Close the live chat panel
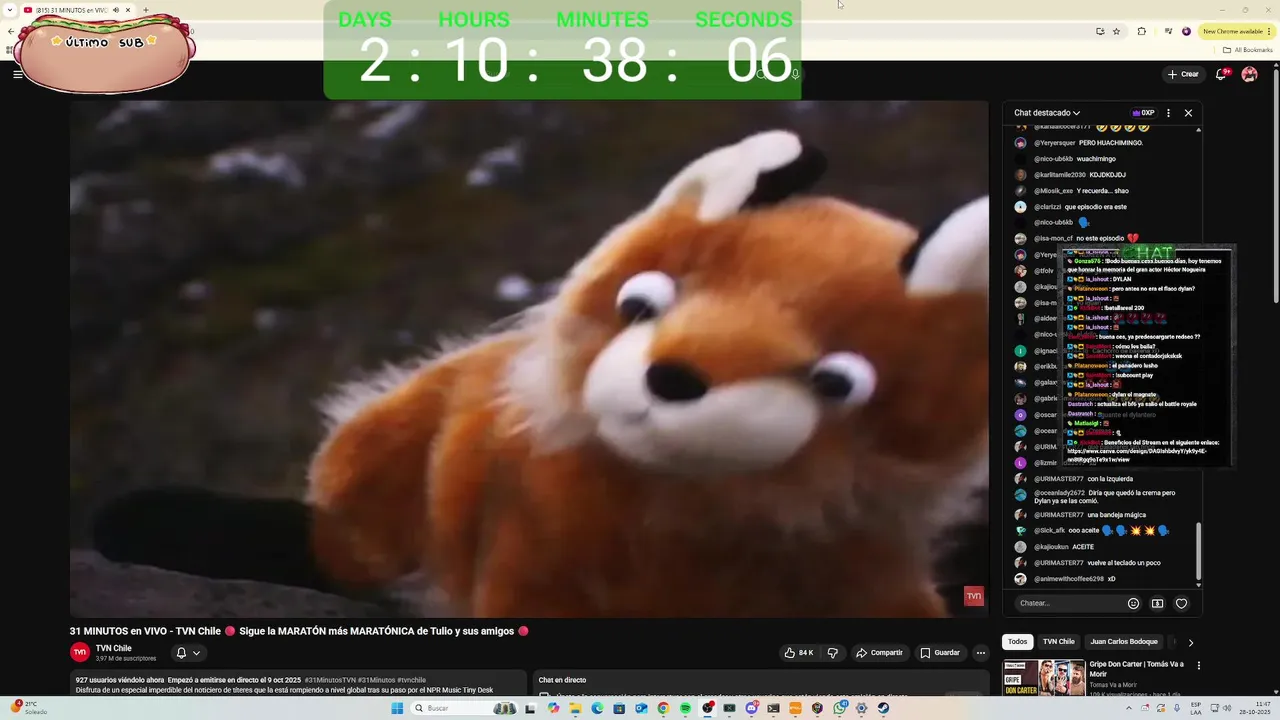The image size is (1280, 720). [x=1188, y=113]
